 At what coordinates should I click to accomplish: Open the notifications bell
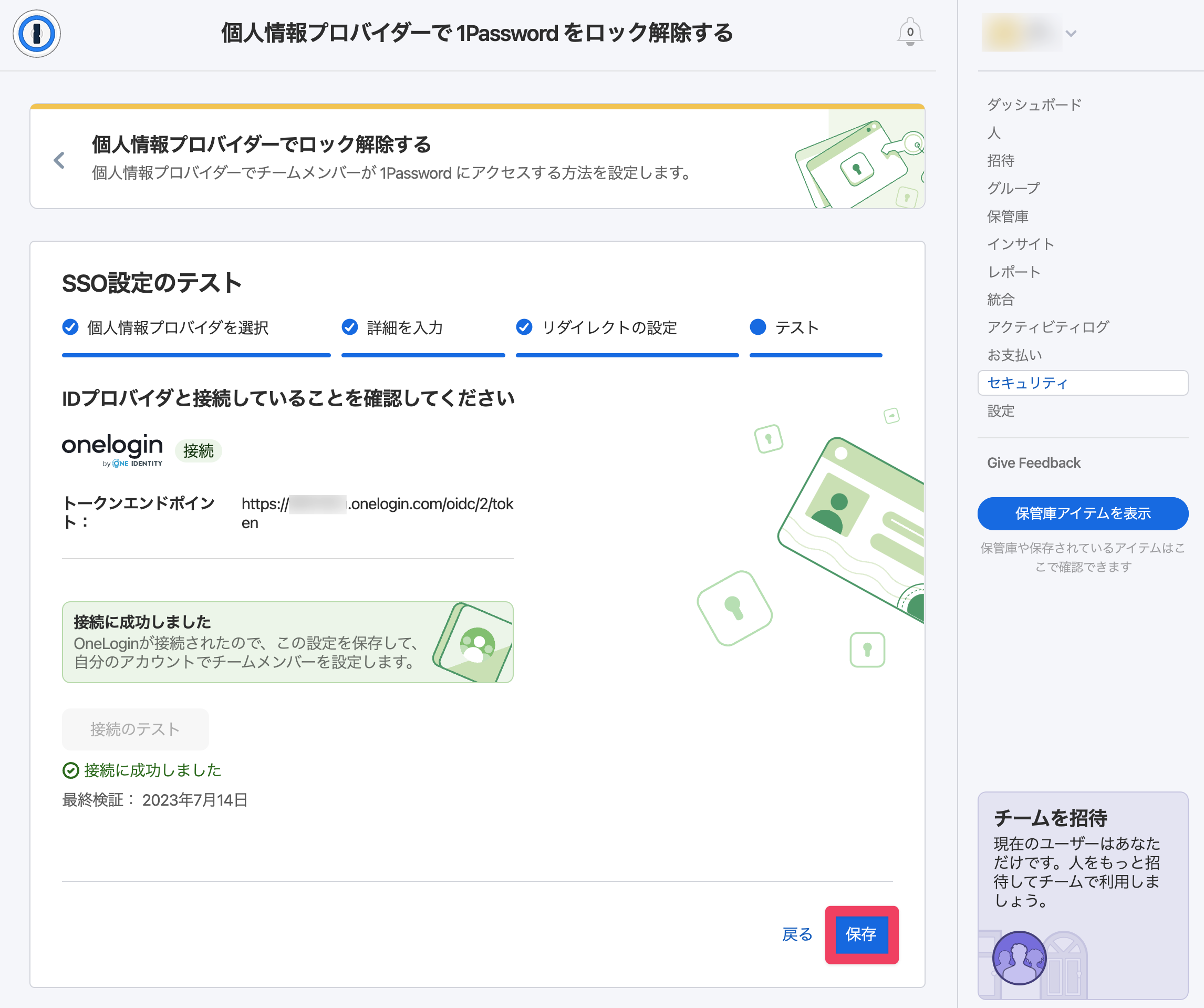pyautogui.click(x=910, y=32)
